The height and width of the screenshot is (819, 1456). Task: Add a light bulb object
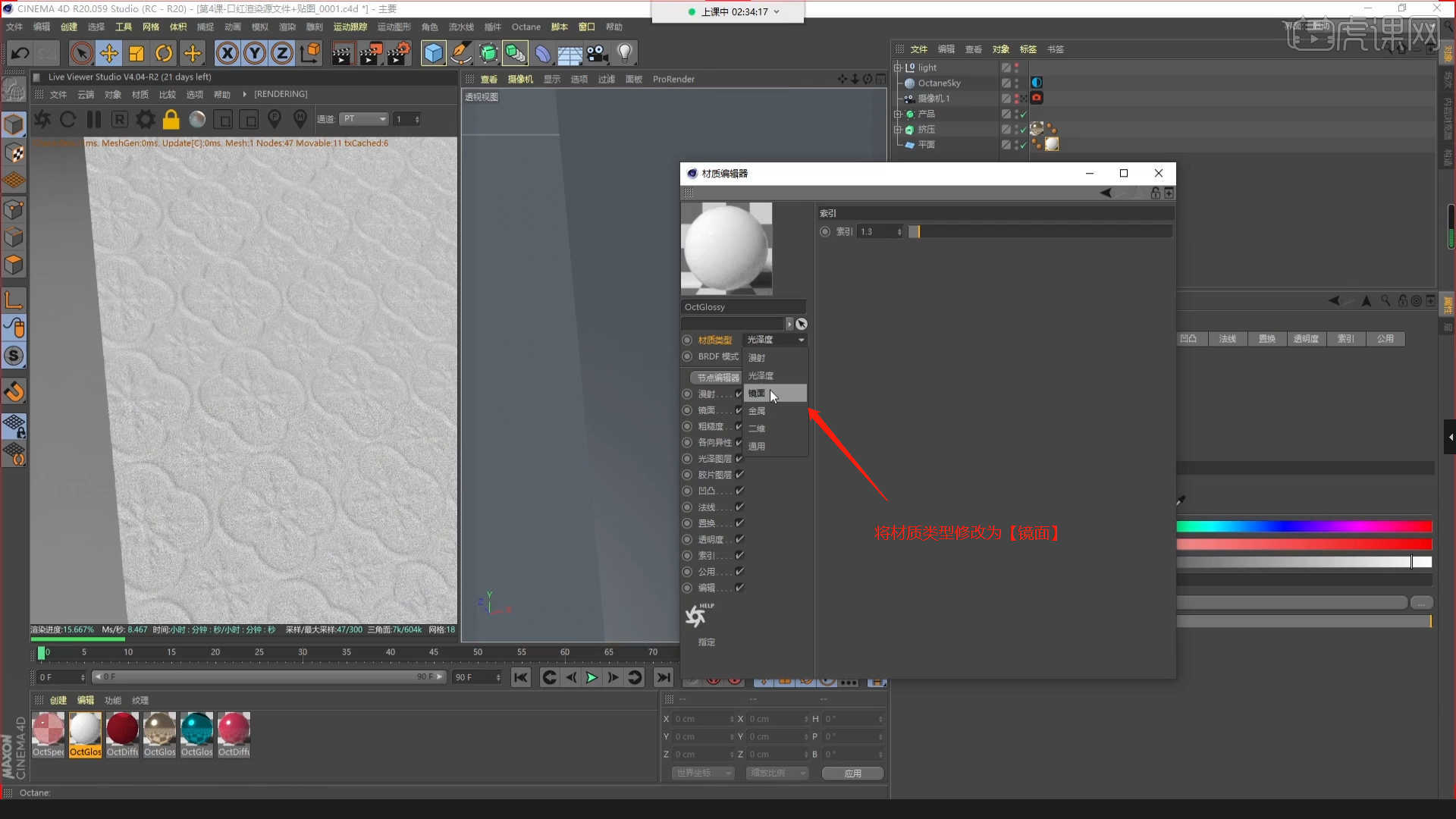(625, 53)
